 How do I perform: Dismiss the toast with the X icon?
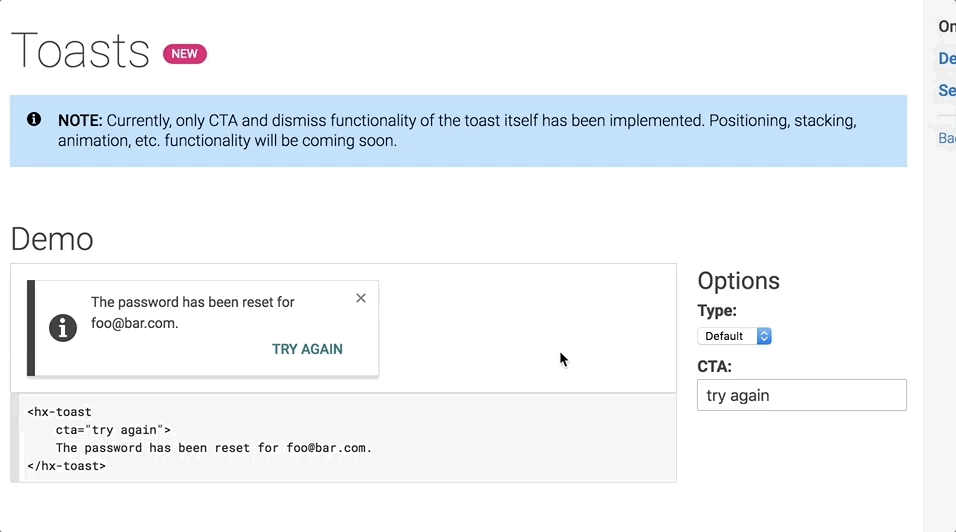(361, 298)
